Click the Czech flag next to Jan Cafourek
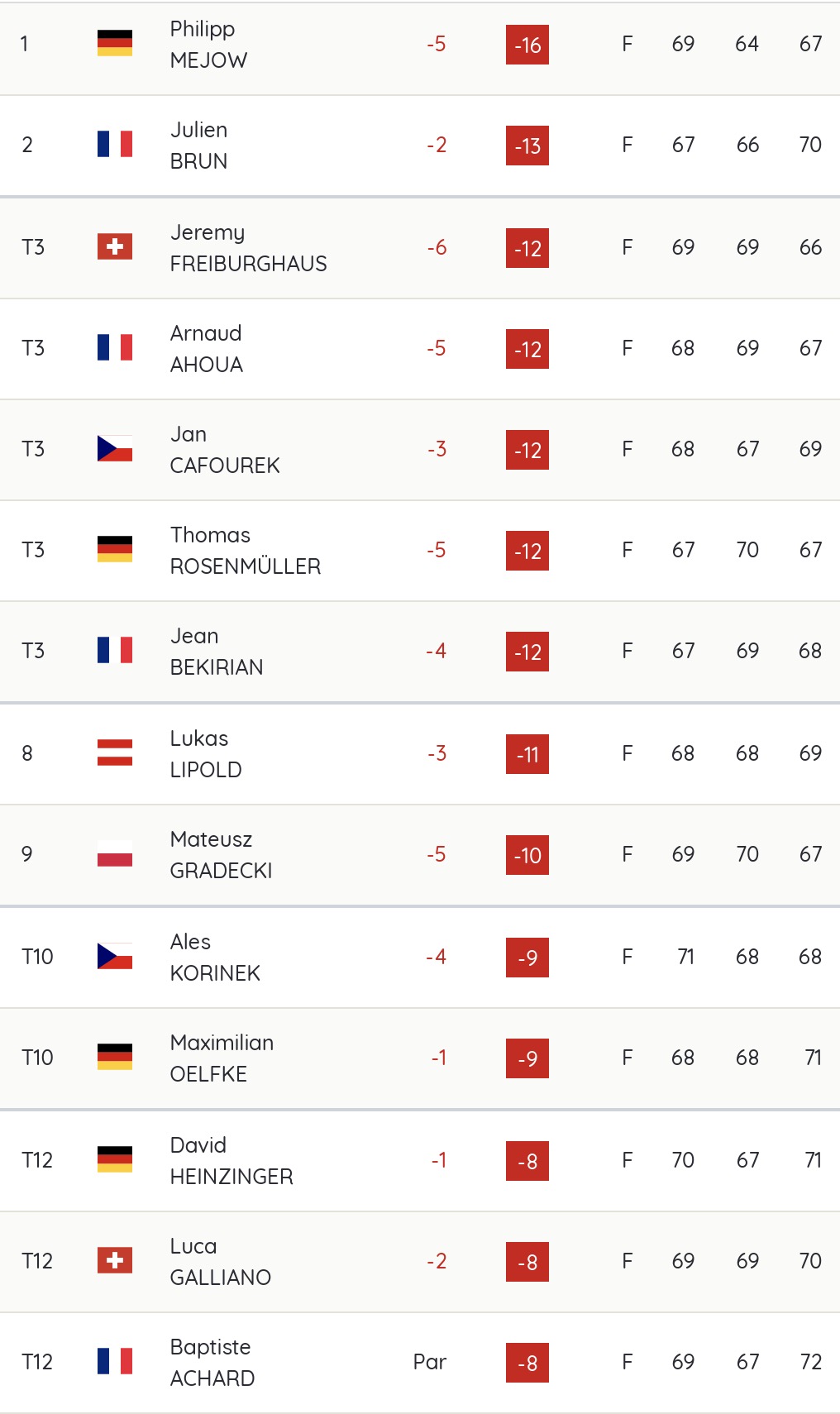Image resolution: width=840 pixels, height=1414 pixels. pyautogui.click(x=115, y=448)
